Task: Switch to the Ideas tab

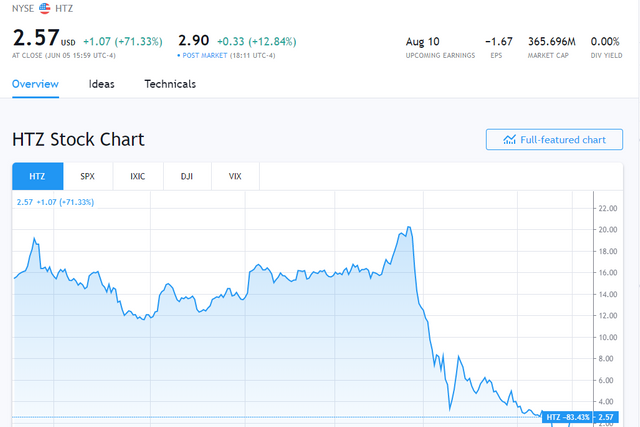Action: coord(101,84)
